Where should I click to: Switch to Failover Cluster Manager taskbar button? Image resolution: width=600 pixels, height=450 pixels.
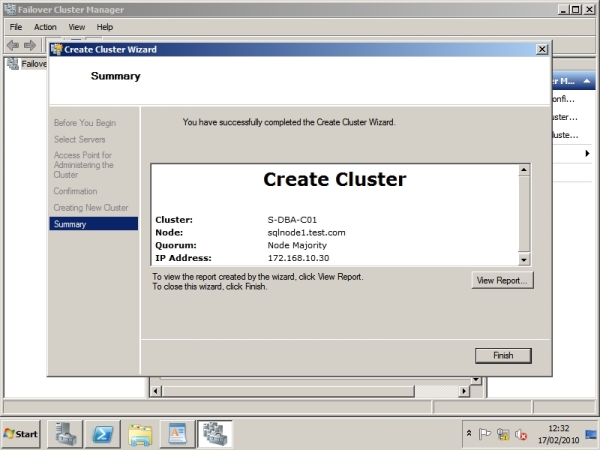pos(215,434)
